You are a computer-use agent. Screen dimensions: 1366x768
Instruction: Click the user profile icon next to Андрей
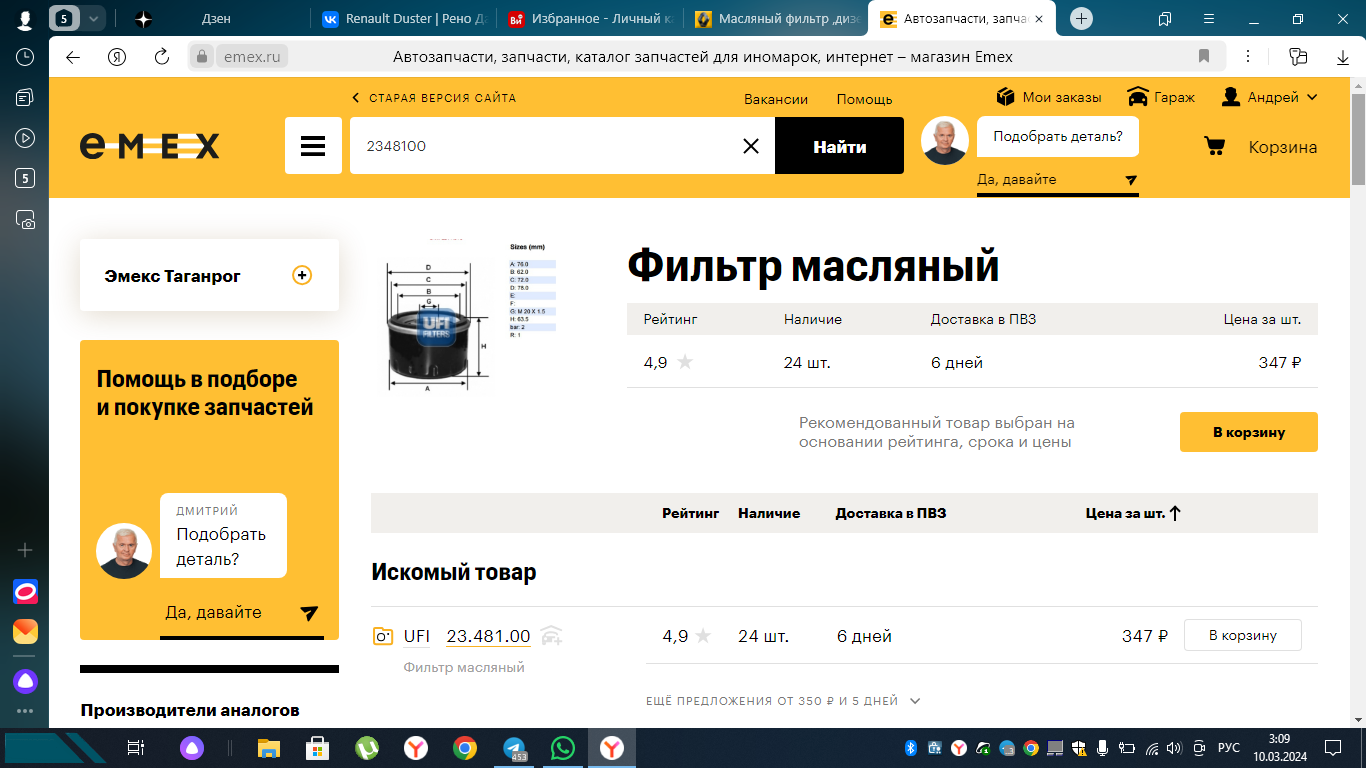click(1231, 97)
